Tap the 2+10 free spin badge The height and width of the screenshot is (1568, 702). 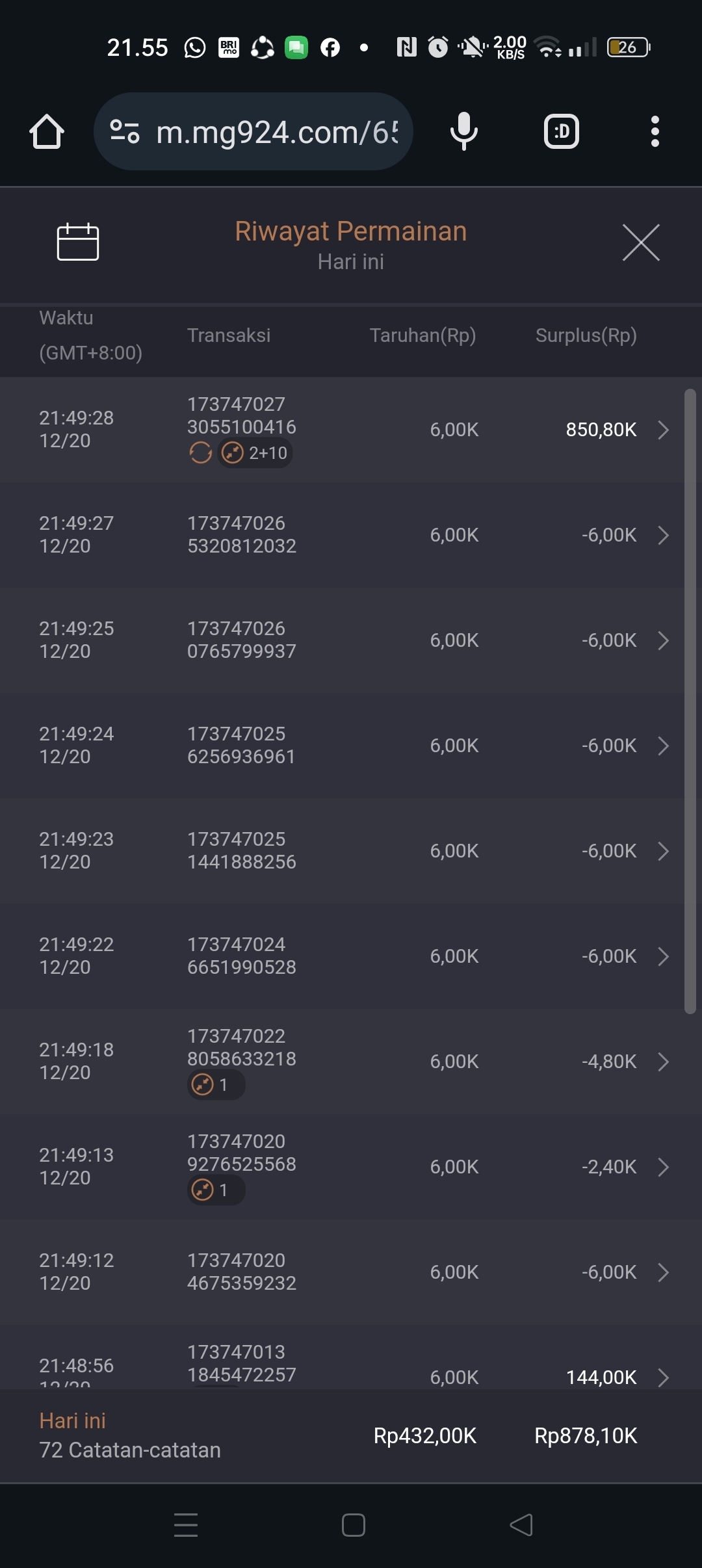point(255,453)
